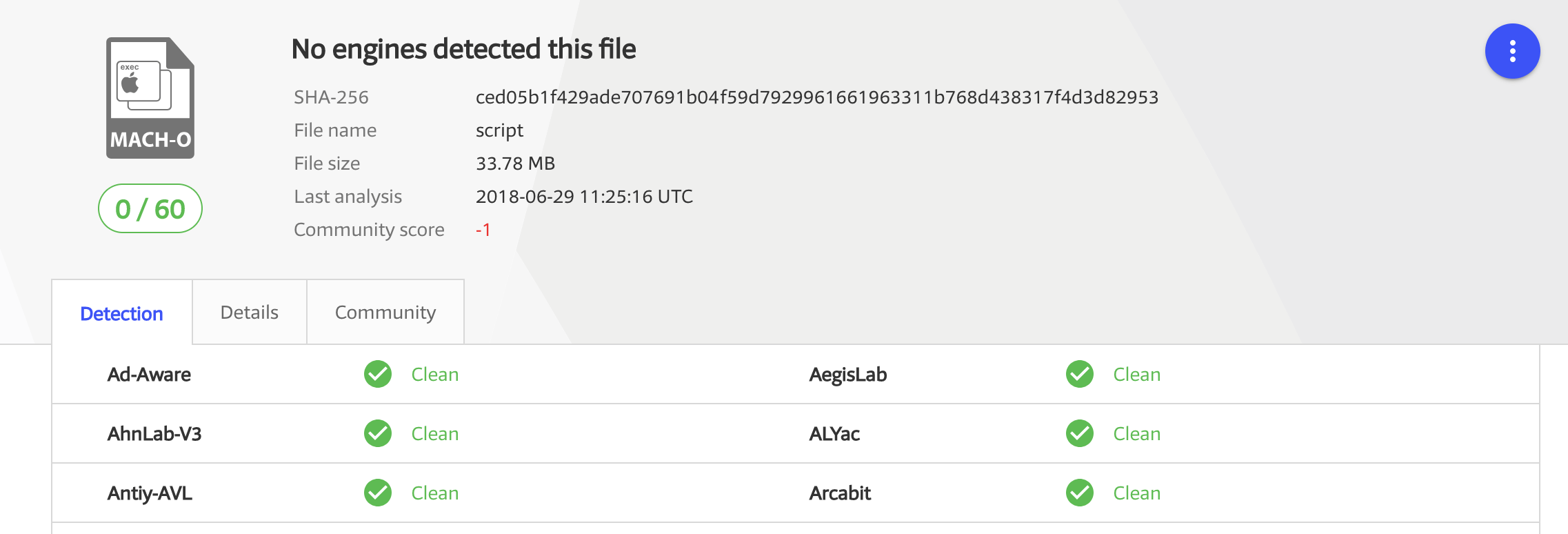Image resolution: width=1568 pixels, height=534 pixels.
Task: Click the last analysis date value
Action: 584,197
